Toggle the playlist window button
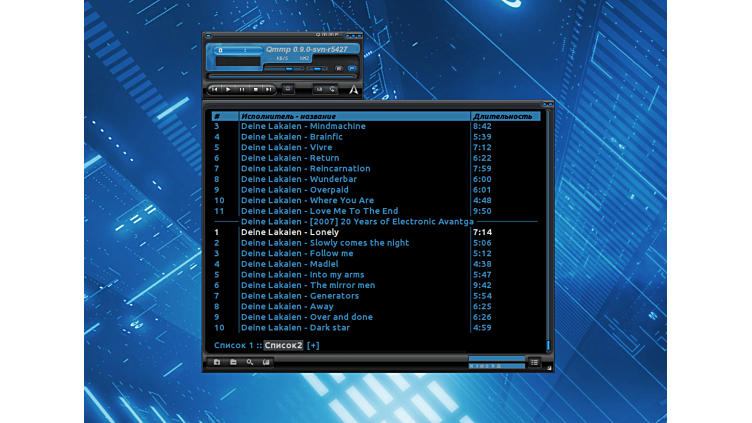The image size is (752, 423). [352, 69]
